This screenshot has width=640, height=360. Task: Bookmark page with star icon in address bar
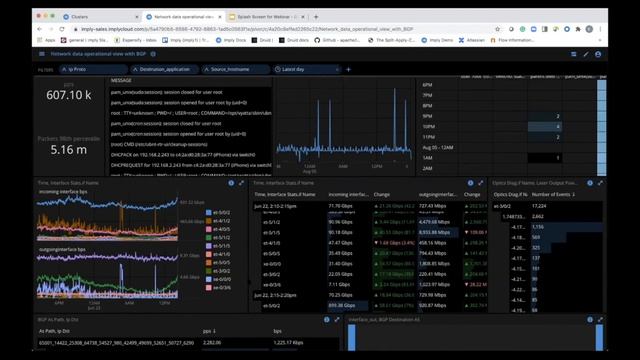tap(497, 29)
